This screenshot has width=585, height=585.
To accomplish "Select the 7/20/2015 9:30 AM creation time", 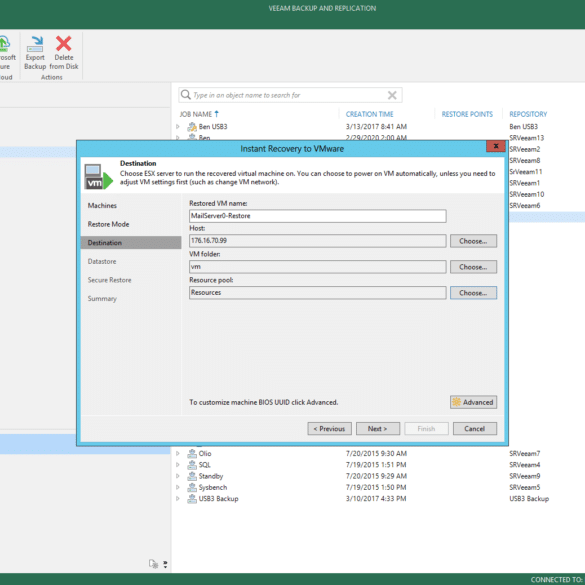I will (376, 454).
